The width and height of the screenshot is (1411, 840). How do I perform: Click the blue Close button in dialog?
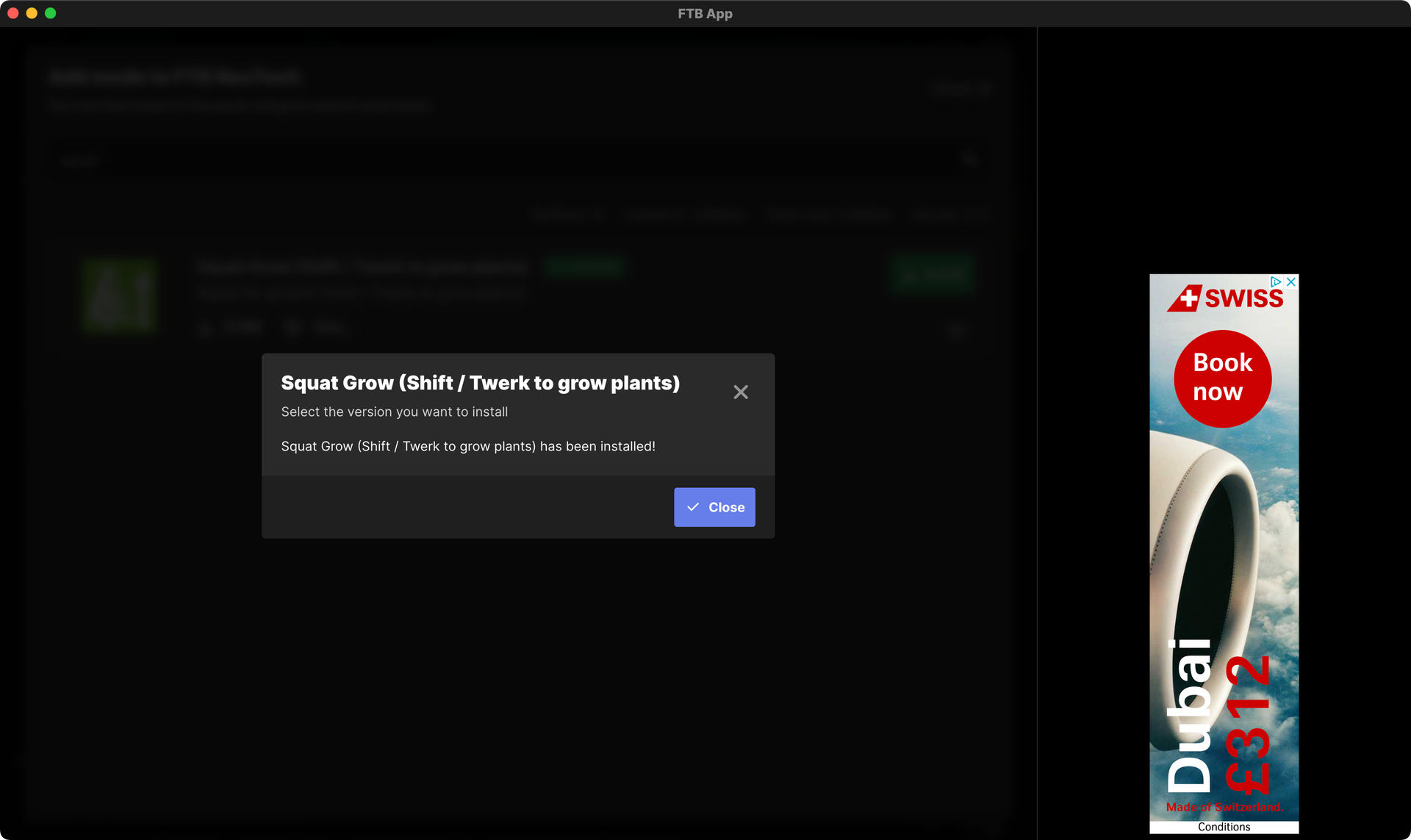(714, 507)
